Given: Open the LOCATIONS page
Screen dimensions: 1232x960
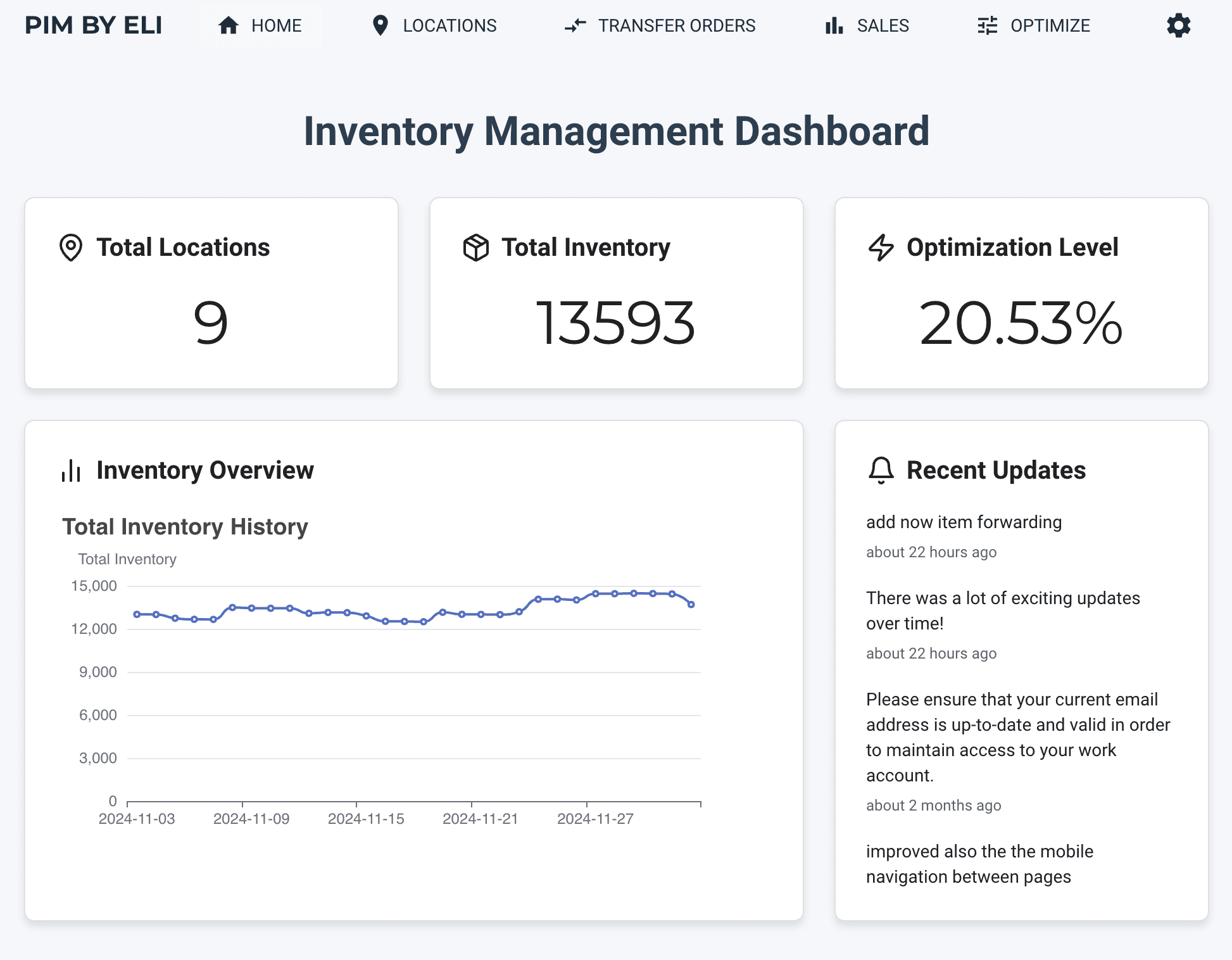Looking at the screenshot, I should pyautogui.click(x=434, y=26).
